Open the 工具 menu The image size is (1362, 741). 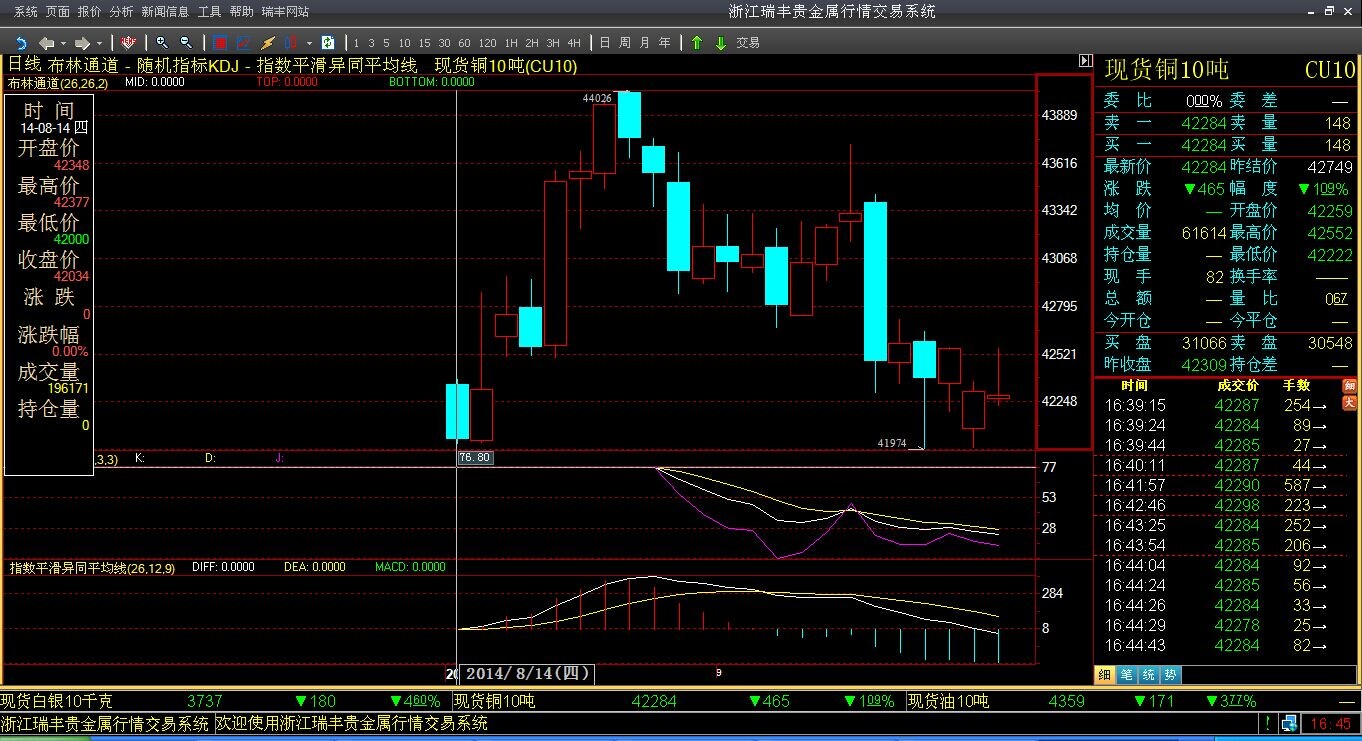[210, 12]
